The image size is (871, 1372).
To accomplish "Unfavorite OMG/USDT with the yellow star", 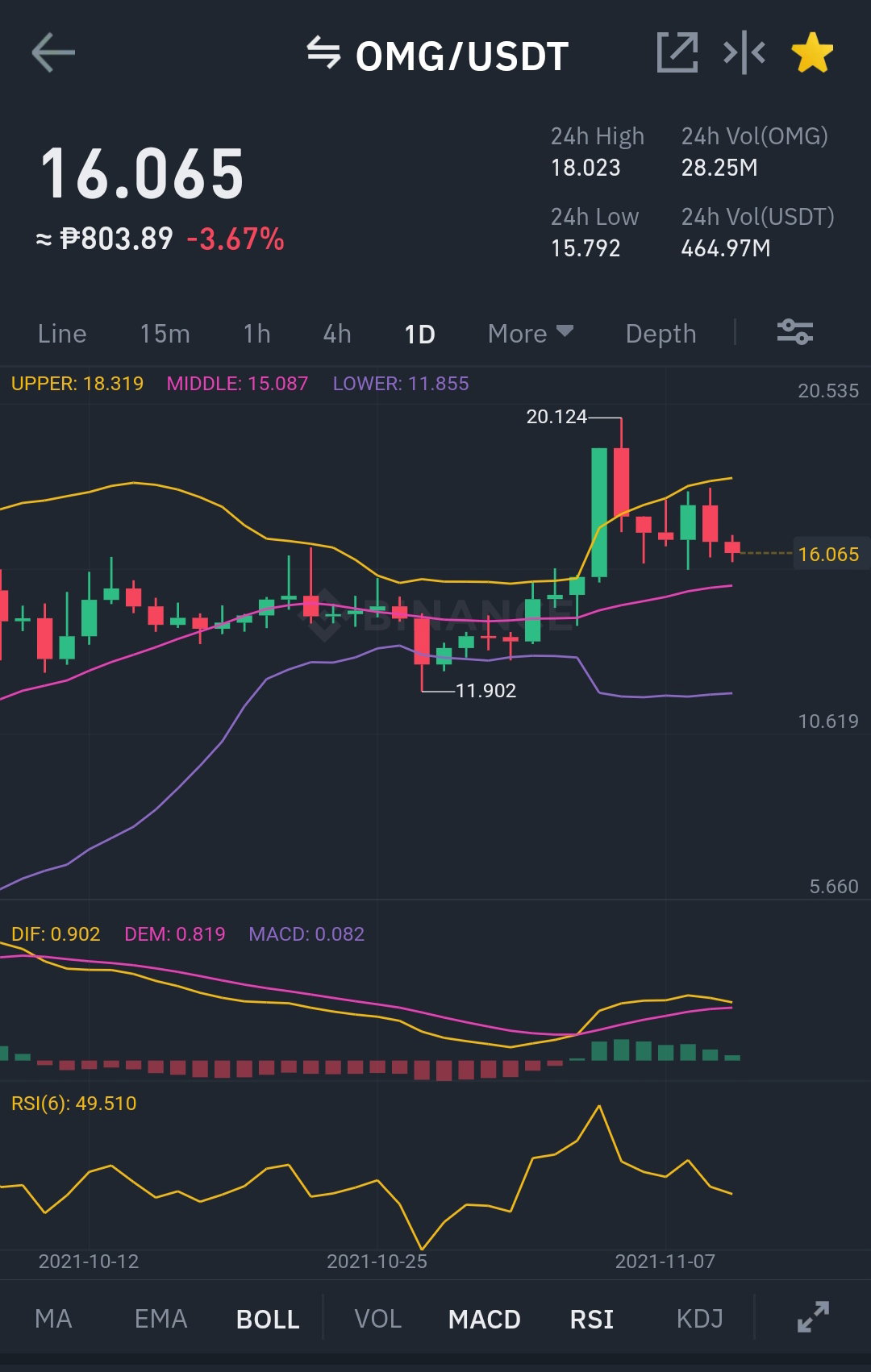I will coord(812,53).
